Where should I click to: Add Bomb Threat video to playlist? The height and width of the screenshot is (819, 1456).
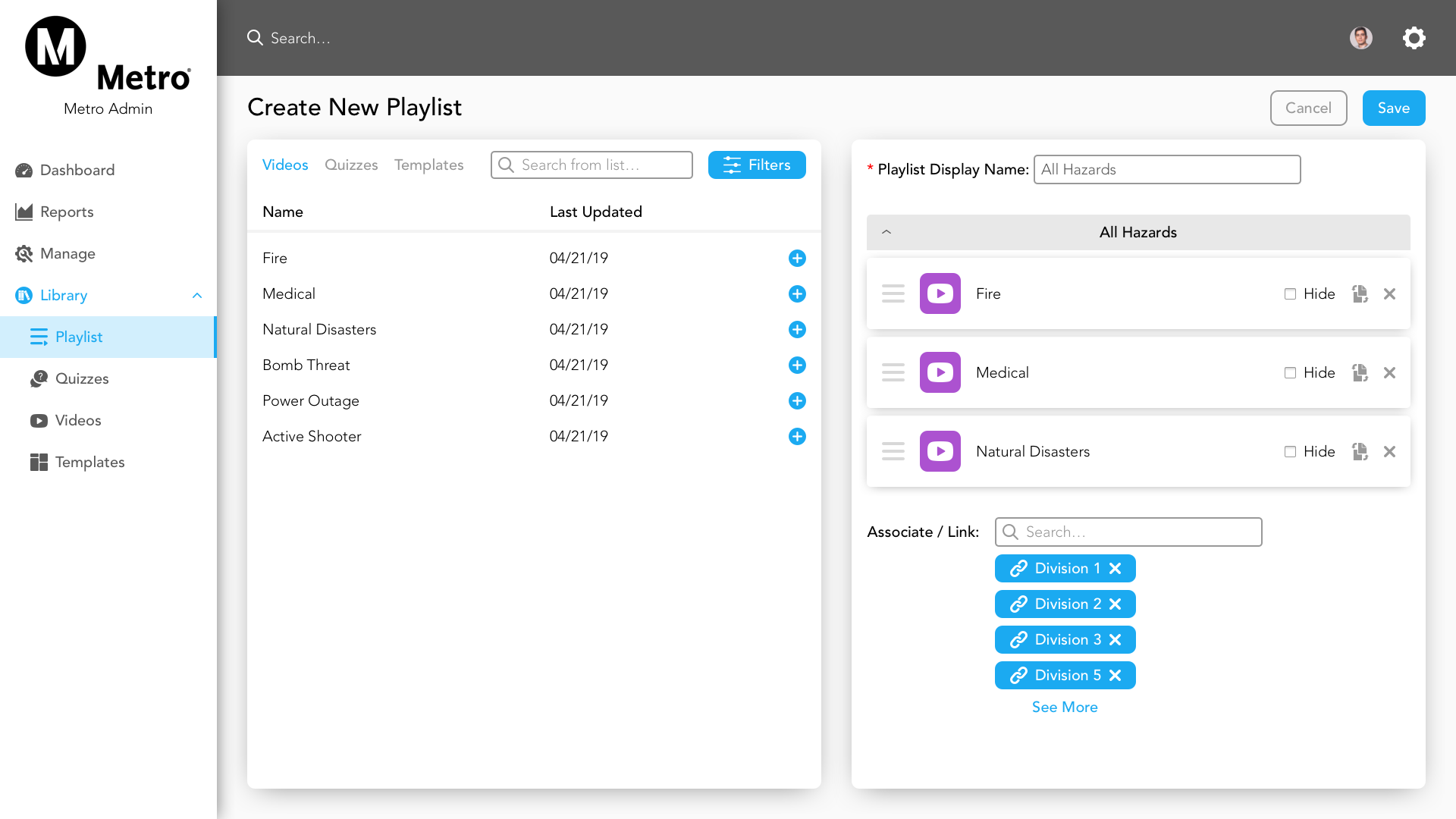pyautogui.click(x=797, y=365)
